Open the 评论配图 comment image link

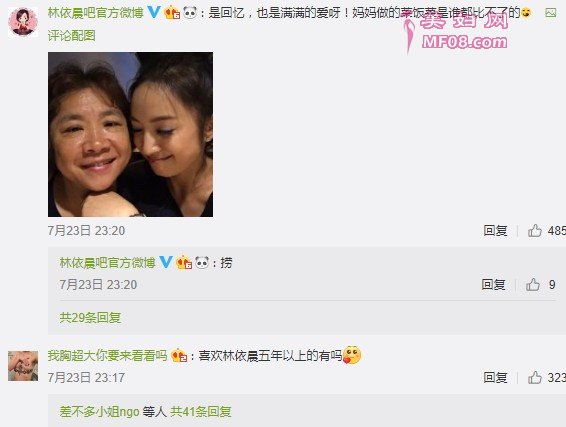(72, 36)
